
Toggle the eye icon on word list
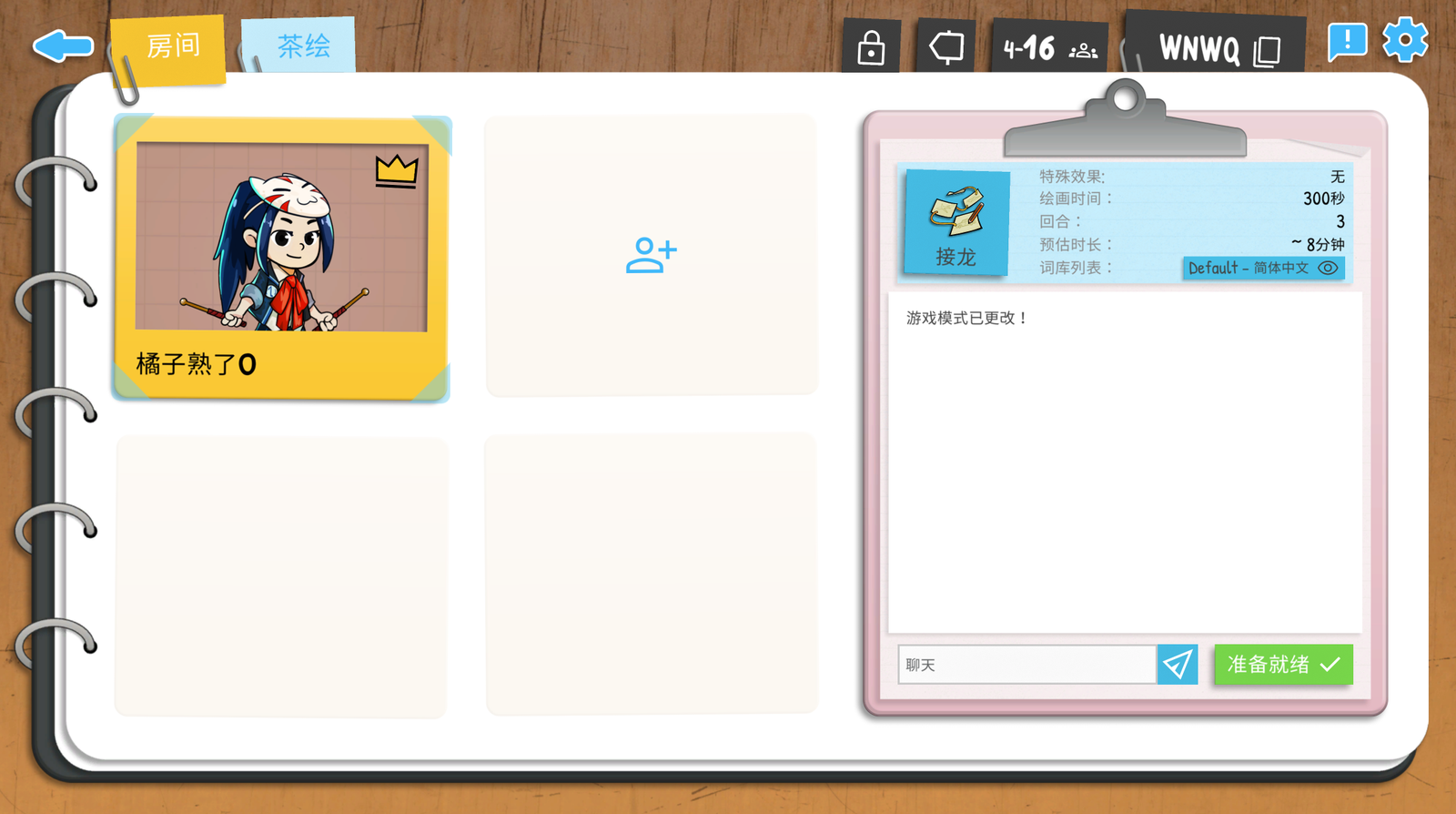pos(1328,268)
